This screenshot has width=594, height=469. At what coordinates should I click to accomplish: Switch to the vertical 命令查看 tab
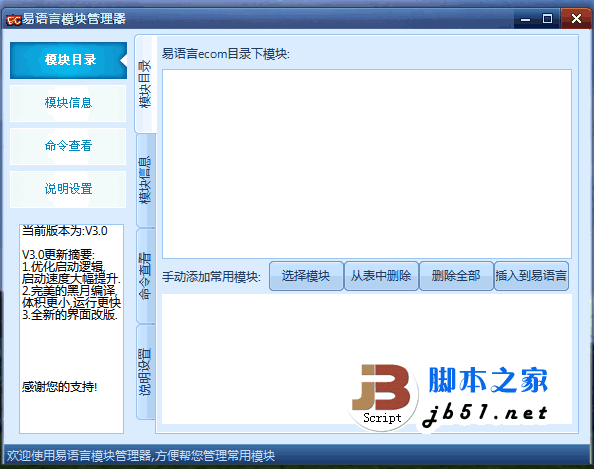point(145,276)
